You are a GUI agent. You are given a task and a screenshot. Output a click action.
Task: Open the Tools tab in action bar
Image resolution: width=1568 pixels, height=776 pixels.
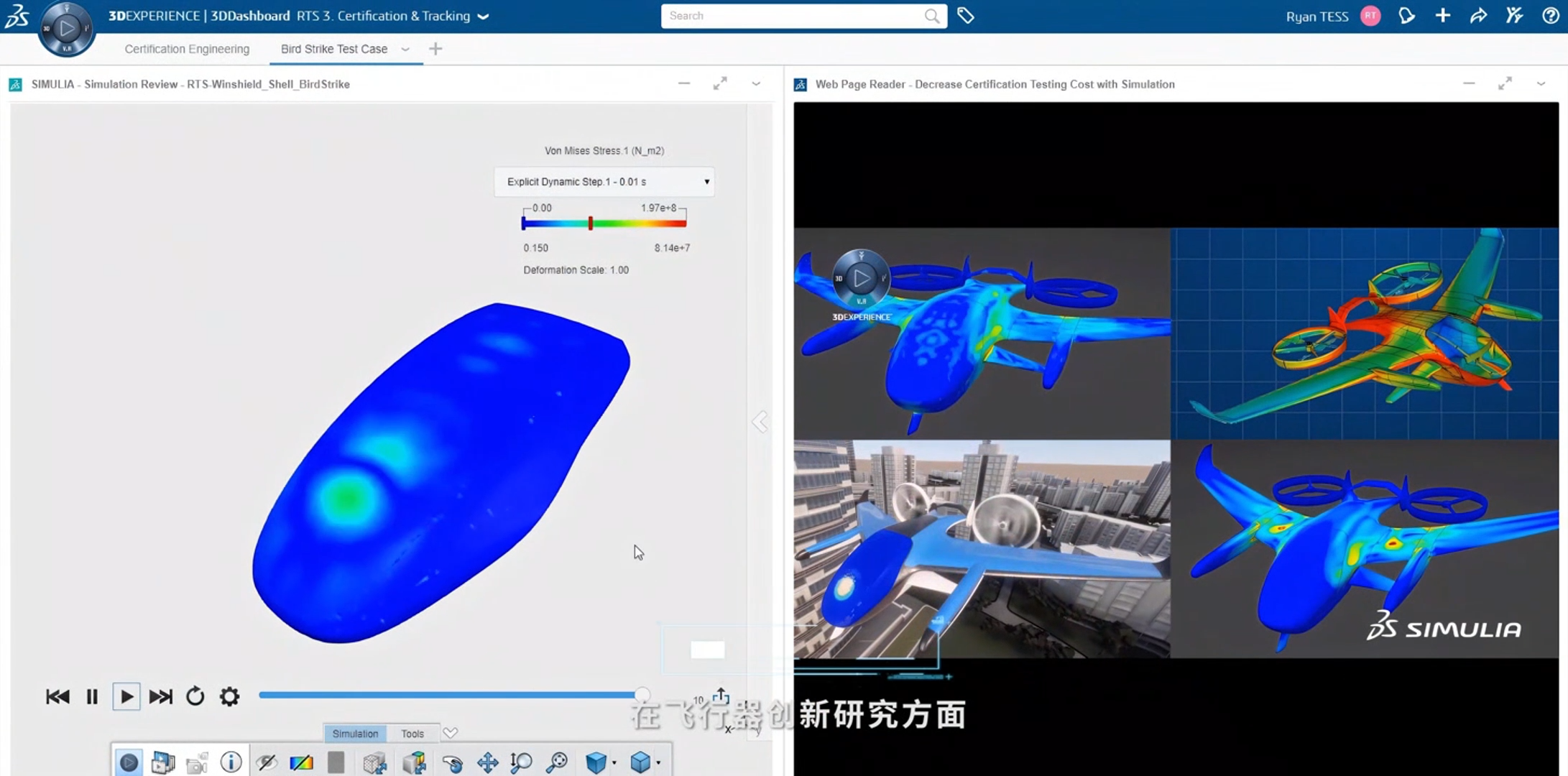pyautogui.click(x=412, y=734)
